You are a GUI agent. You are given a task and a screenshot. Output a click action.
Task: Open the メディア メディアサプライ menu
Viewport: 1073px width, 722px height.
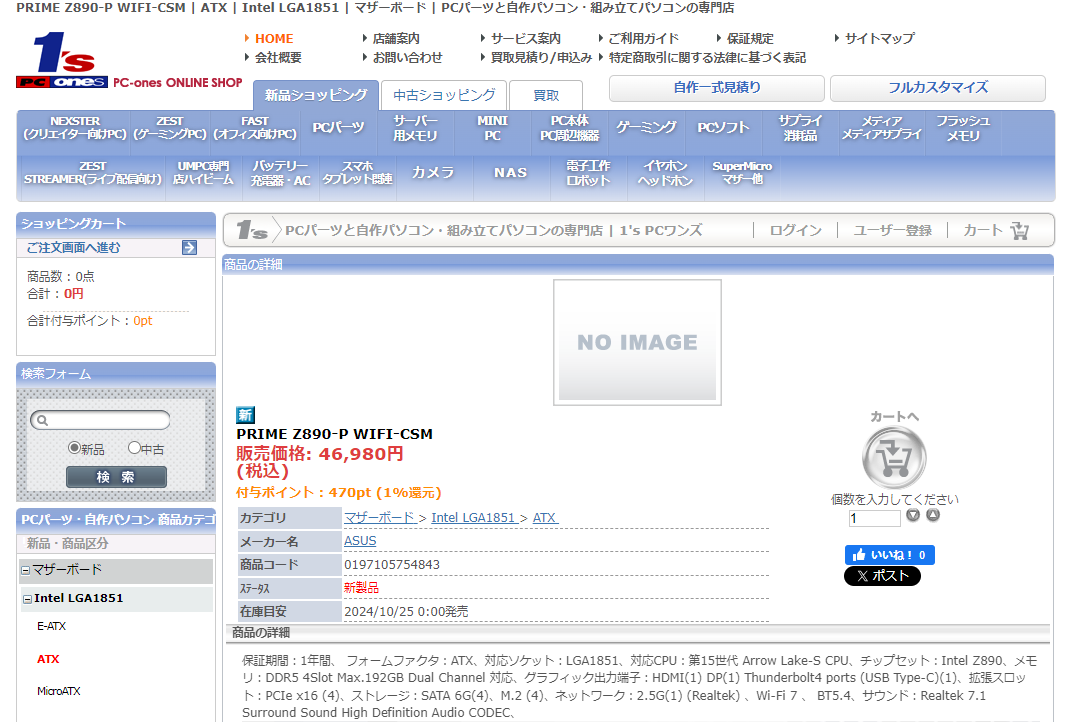click(x=881, y=128)
